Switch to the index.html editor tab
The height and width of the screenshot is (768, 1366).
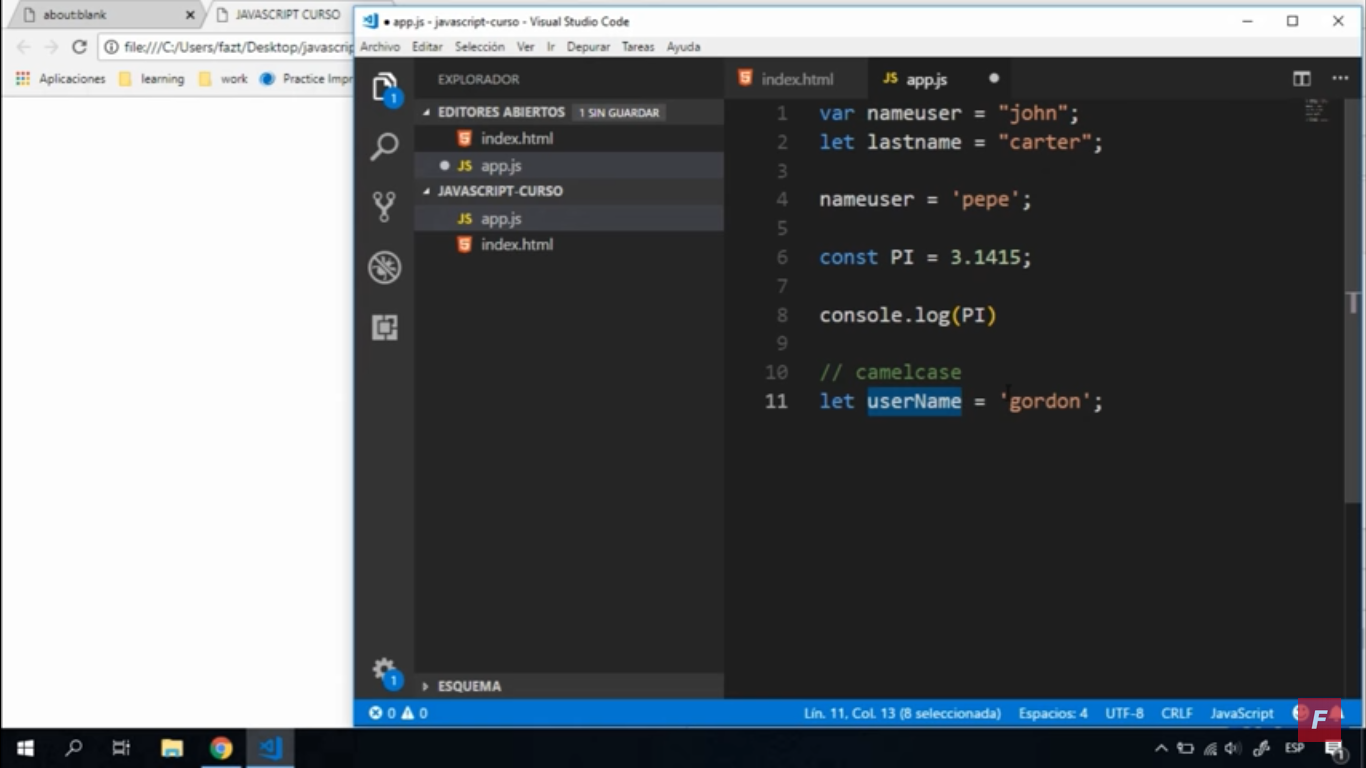795,79
